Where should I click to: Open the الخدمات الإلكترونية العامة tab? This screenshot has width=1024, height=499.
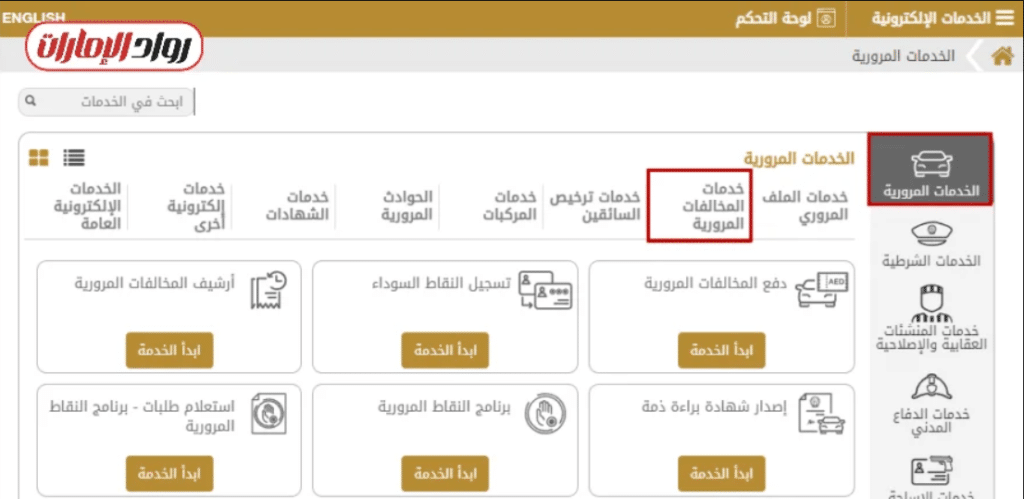[x=86, y=205]
